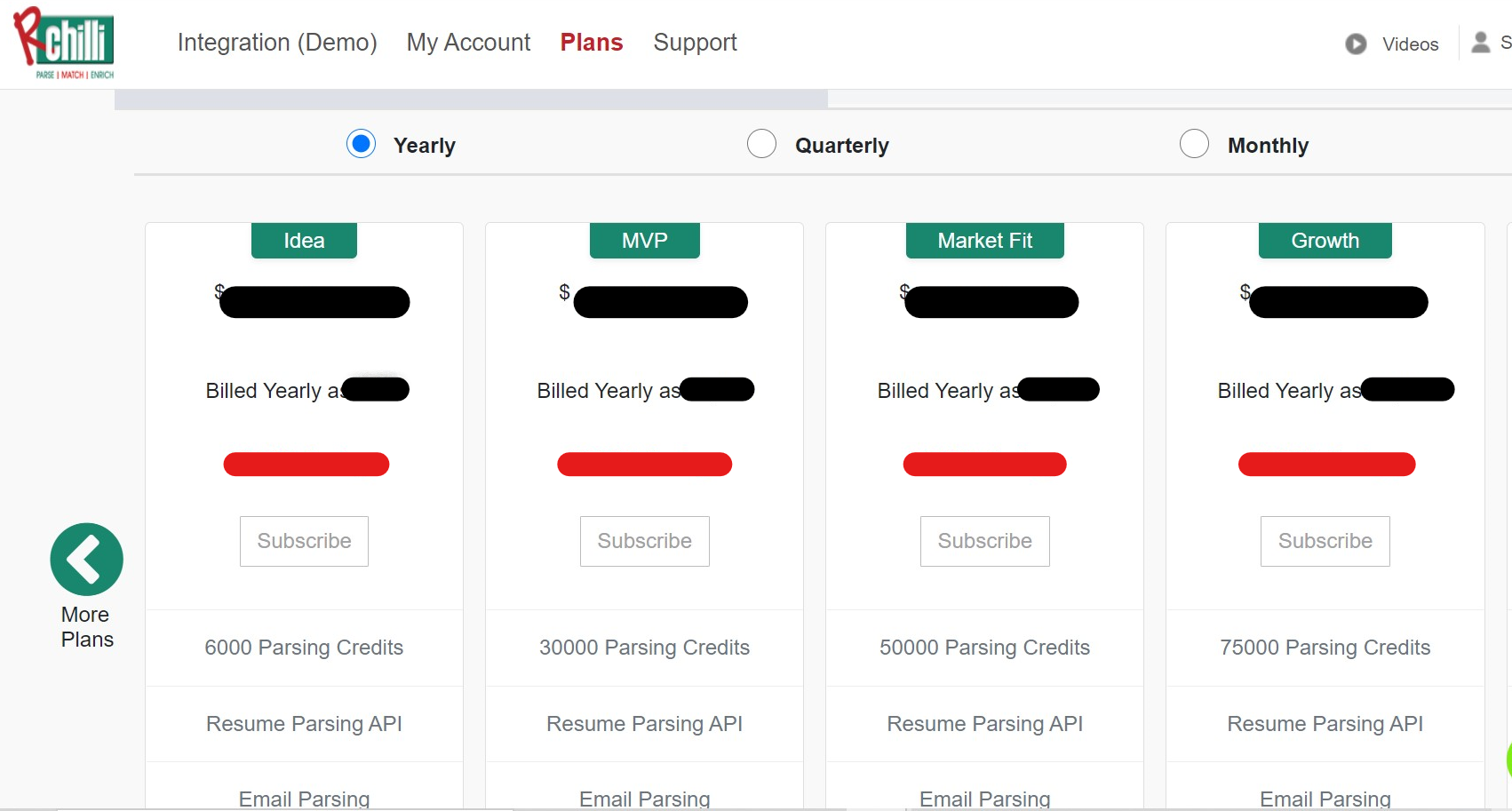The width and height of the screenshot is (1512, 811).
Task: Open Integration (Demo) menu item
Action: tap(277, 43)
